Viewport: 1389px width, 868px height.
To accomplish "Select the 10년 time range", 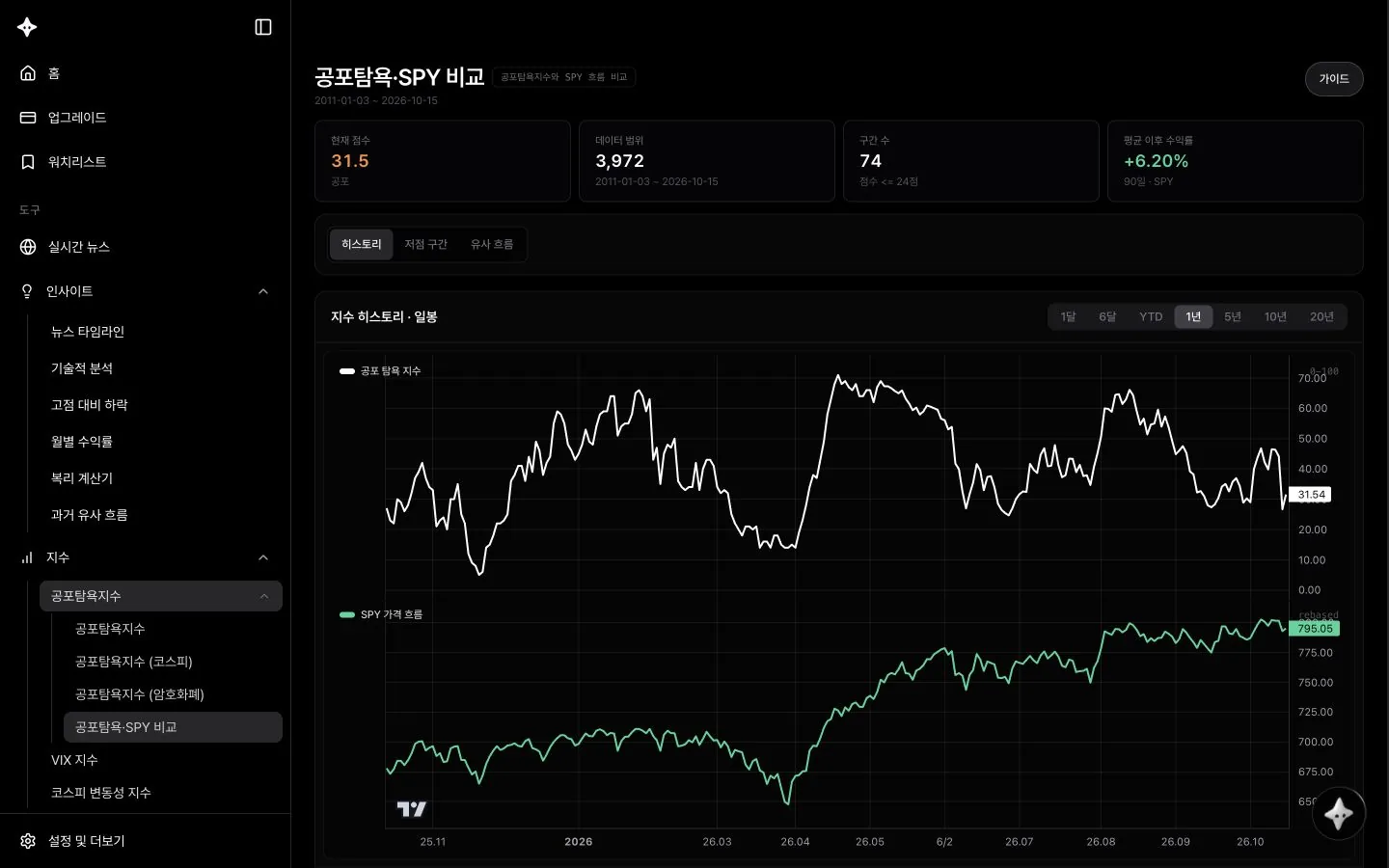I will (x=1275, y=316).
